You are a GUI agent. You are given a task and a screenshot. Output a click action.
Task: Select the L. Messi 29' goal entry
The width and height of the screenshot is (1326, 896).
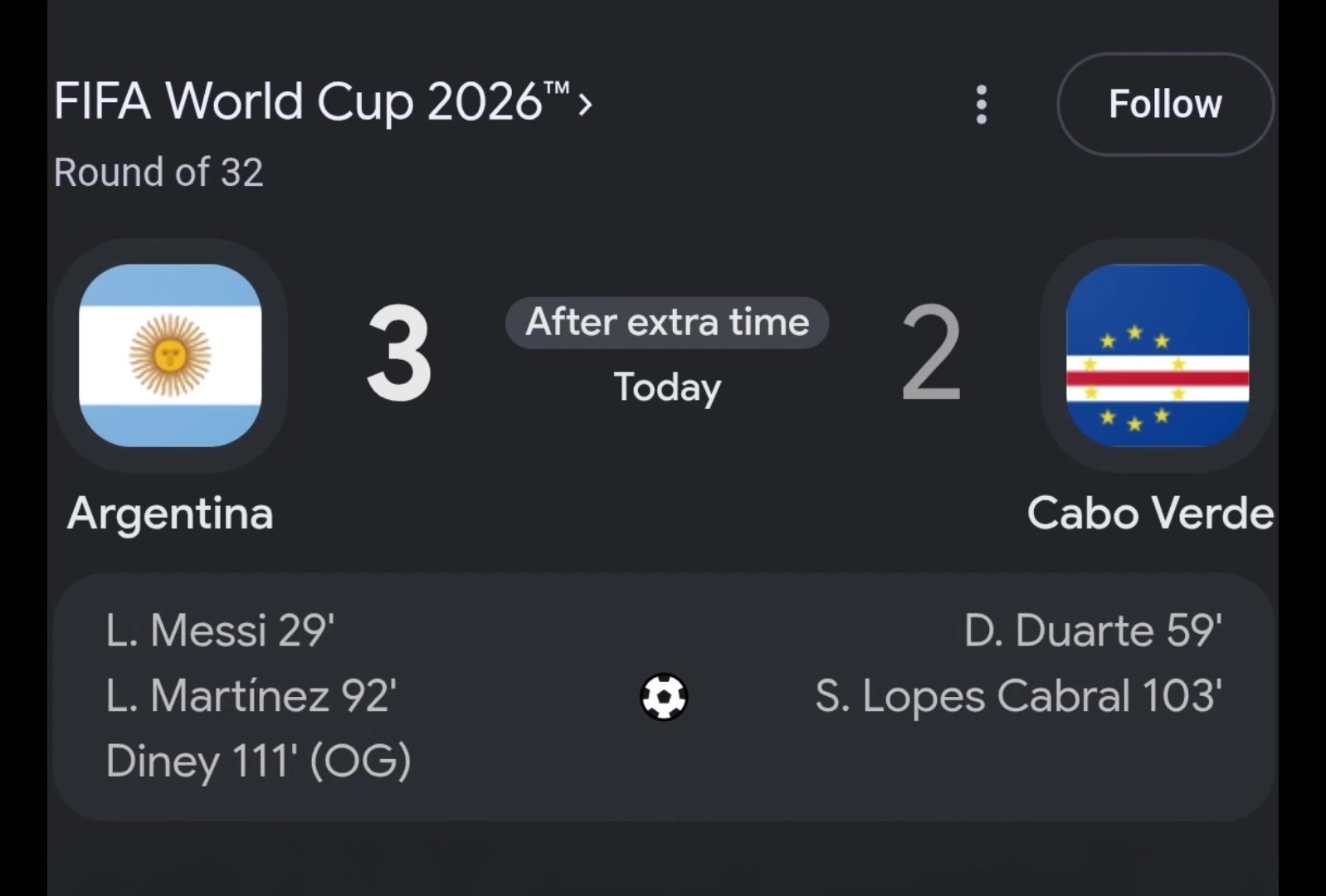(220, 631)
